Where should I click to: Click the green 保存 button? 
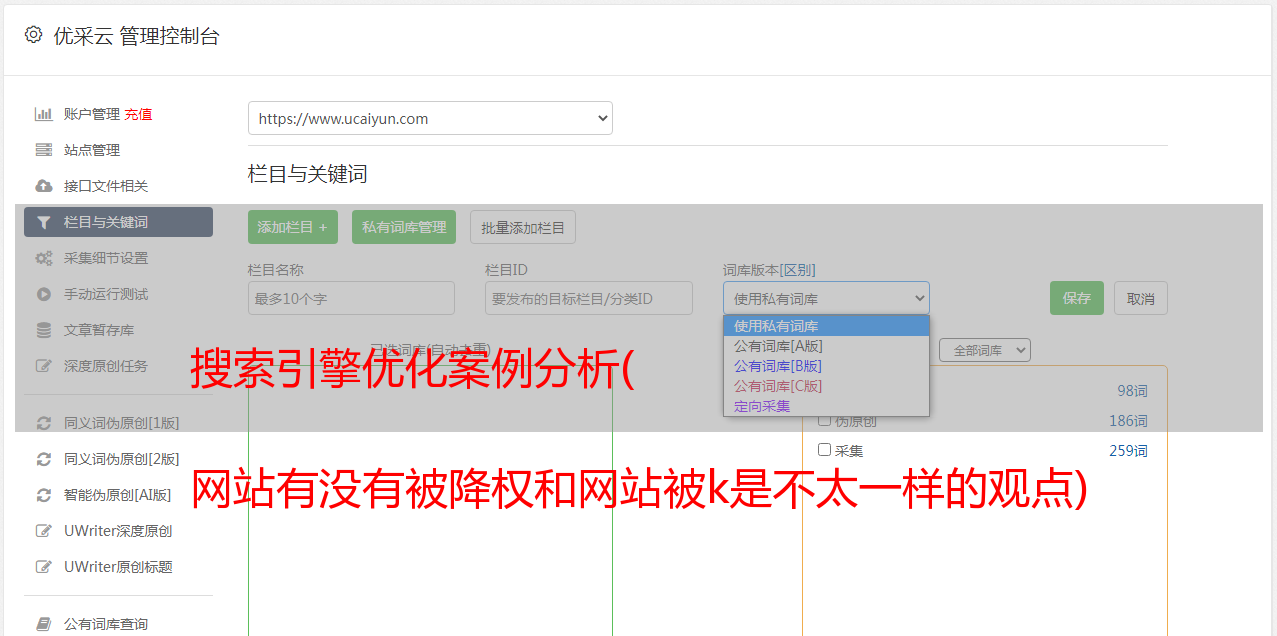tap(1077, 298)
